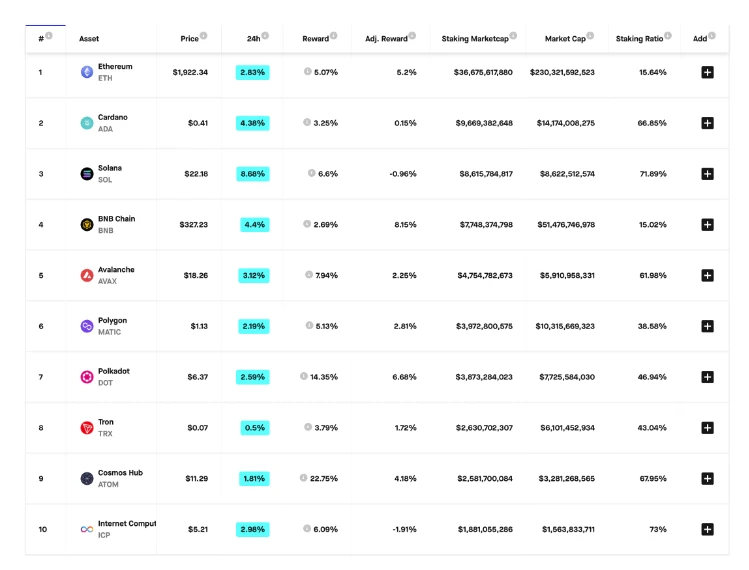The width and height of the screenshot is (749, 570).
Task: Click Solana's 8.68% 24h change badge
Action: coord(253,174)
